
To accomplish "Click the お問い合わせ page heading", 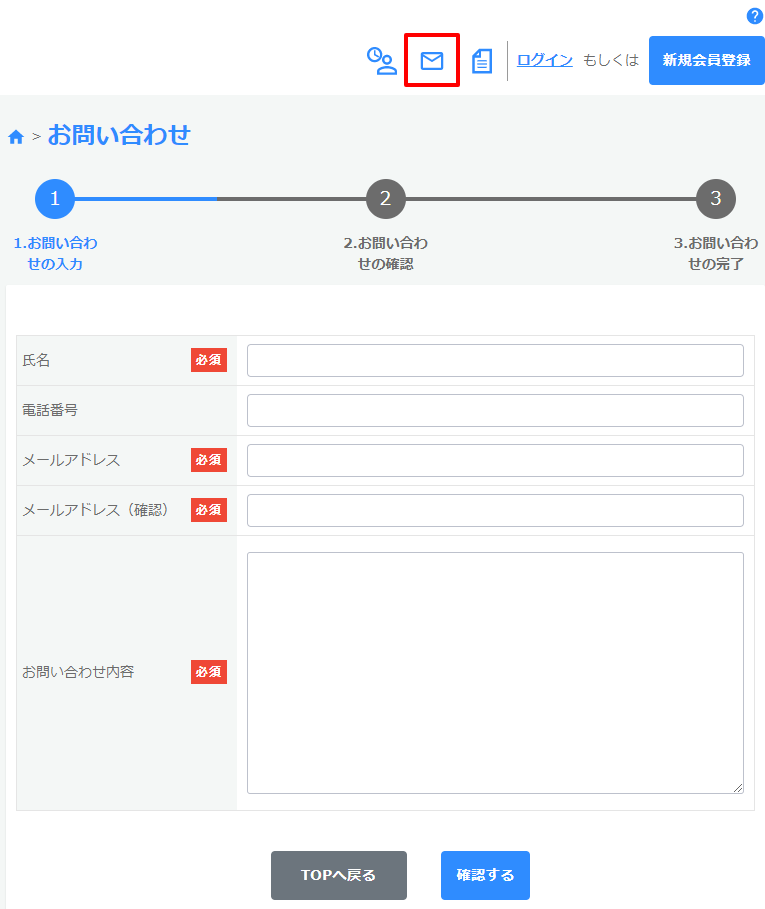I will 119,135.
